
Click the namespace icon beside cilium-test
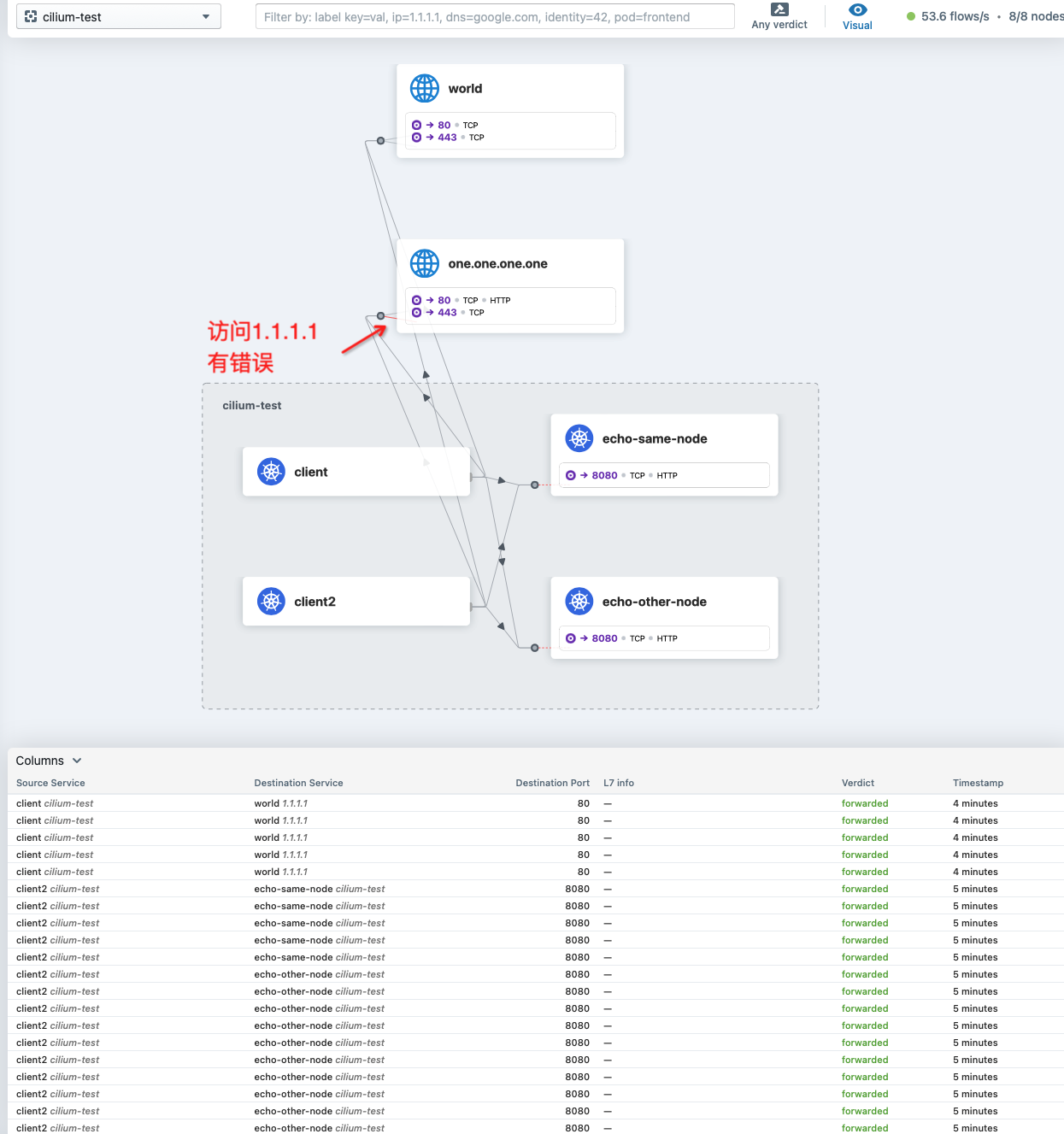click(31, 16)
